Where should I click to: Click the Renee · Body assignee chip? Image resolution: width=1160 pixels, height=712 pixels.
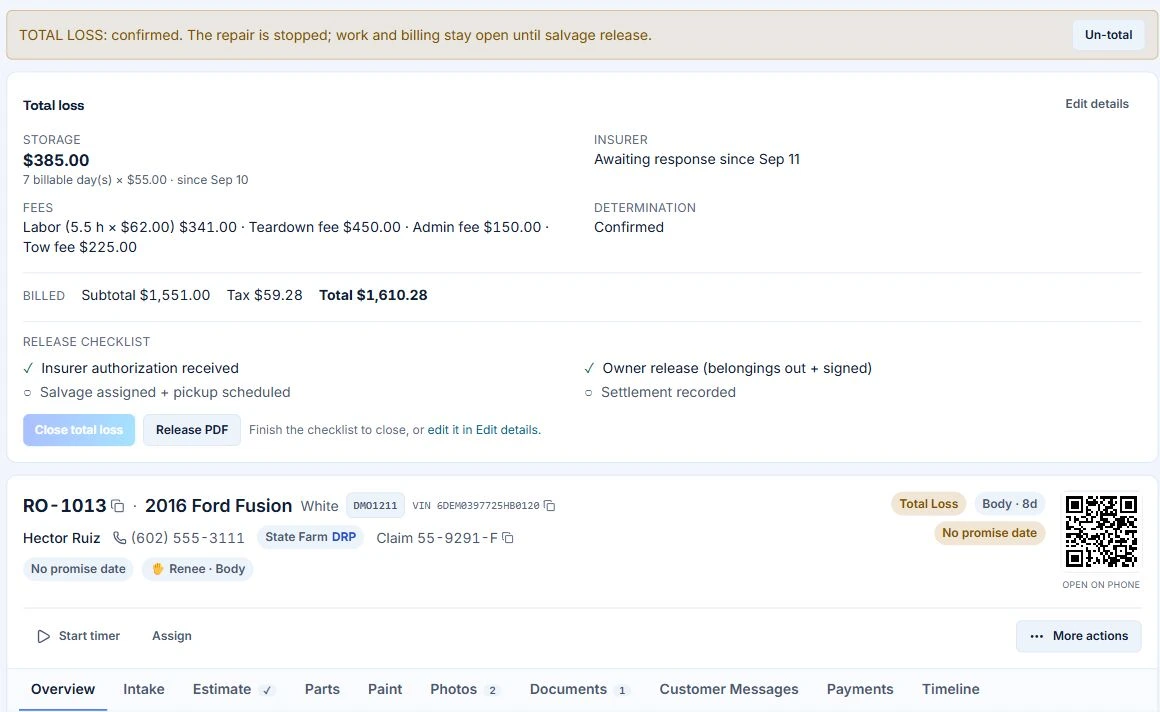[198, 569]
